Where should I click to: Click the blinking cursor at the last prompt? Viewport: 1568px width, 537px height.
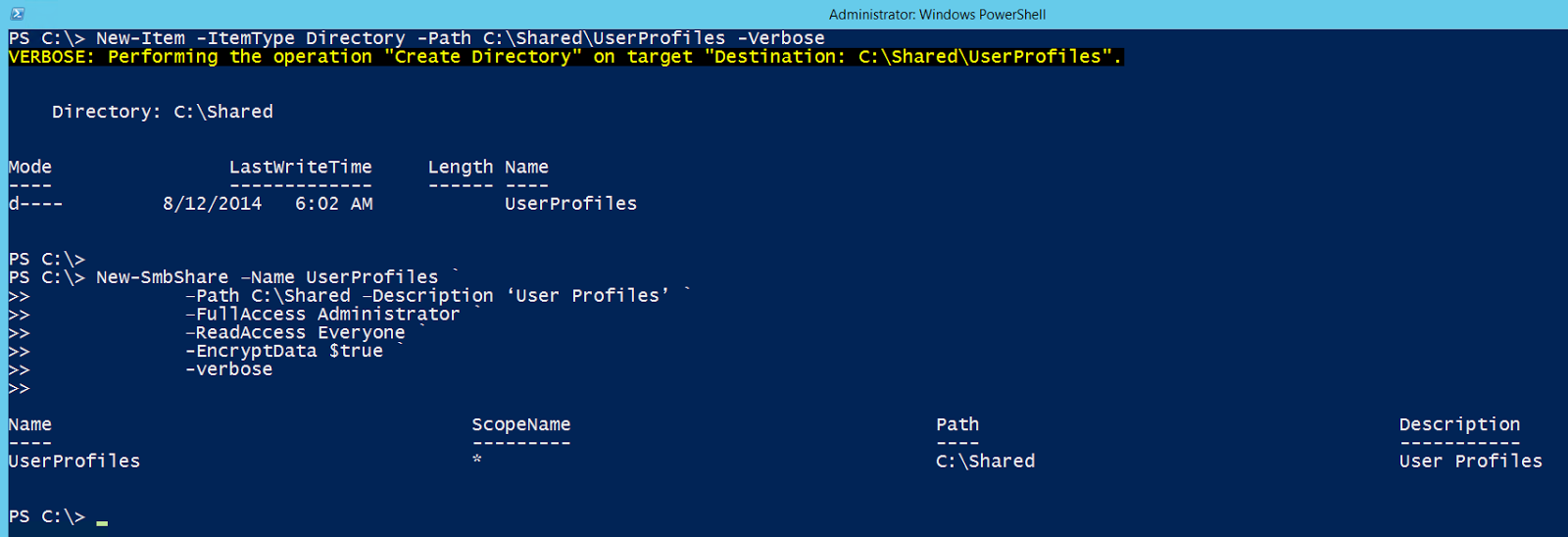point(102,522)
